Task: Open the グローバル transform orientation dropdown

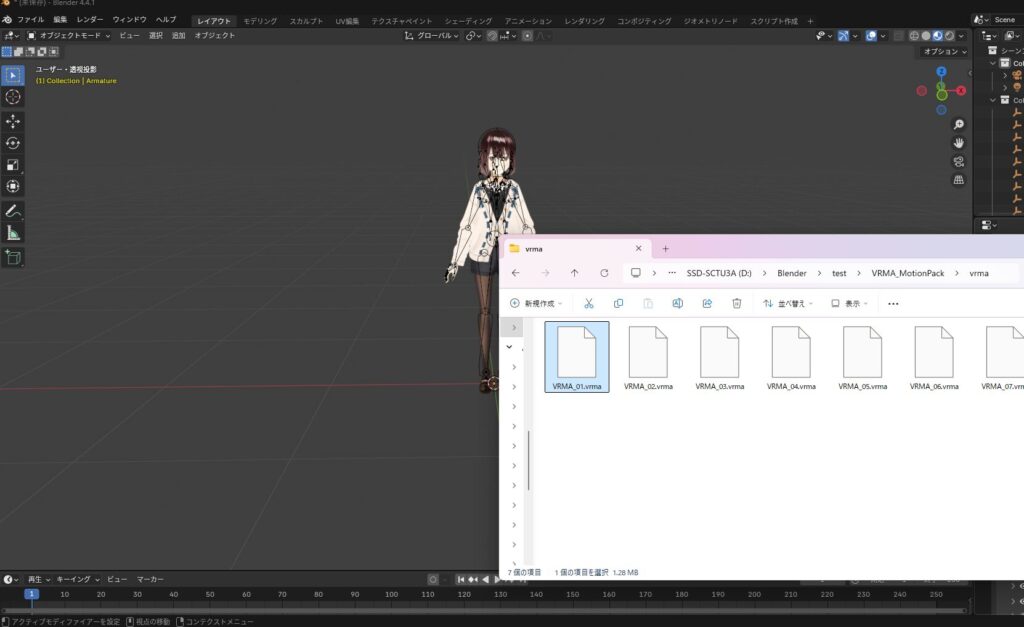Action: (x=432, y=36)
